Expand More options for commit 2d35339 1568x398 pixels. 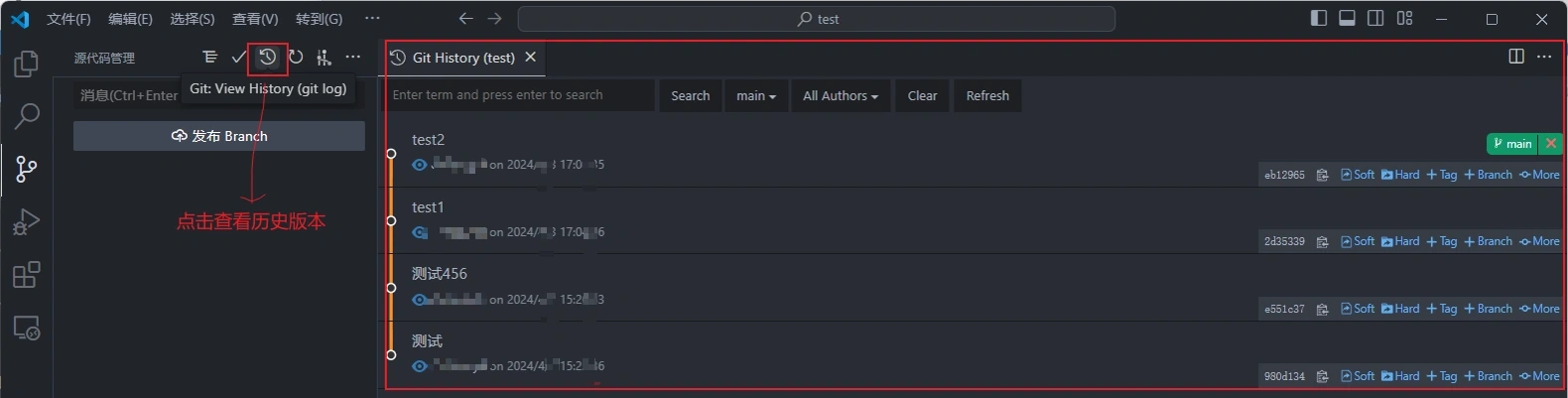point(1539,241)
